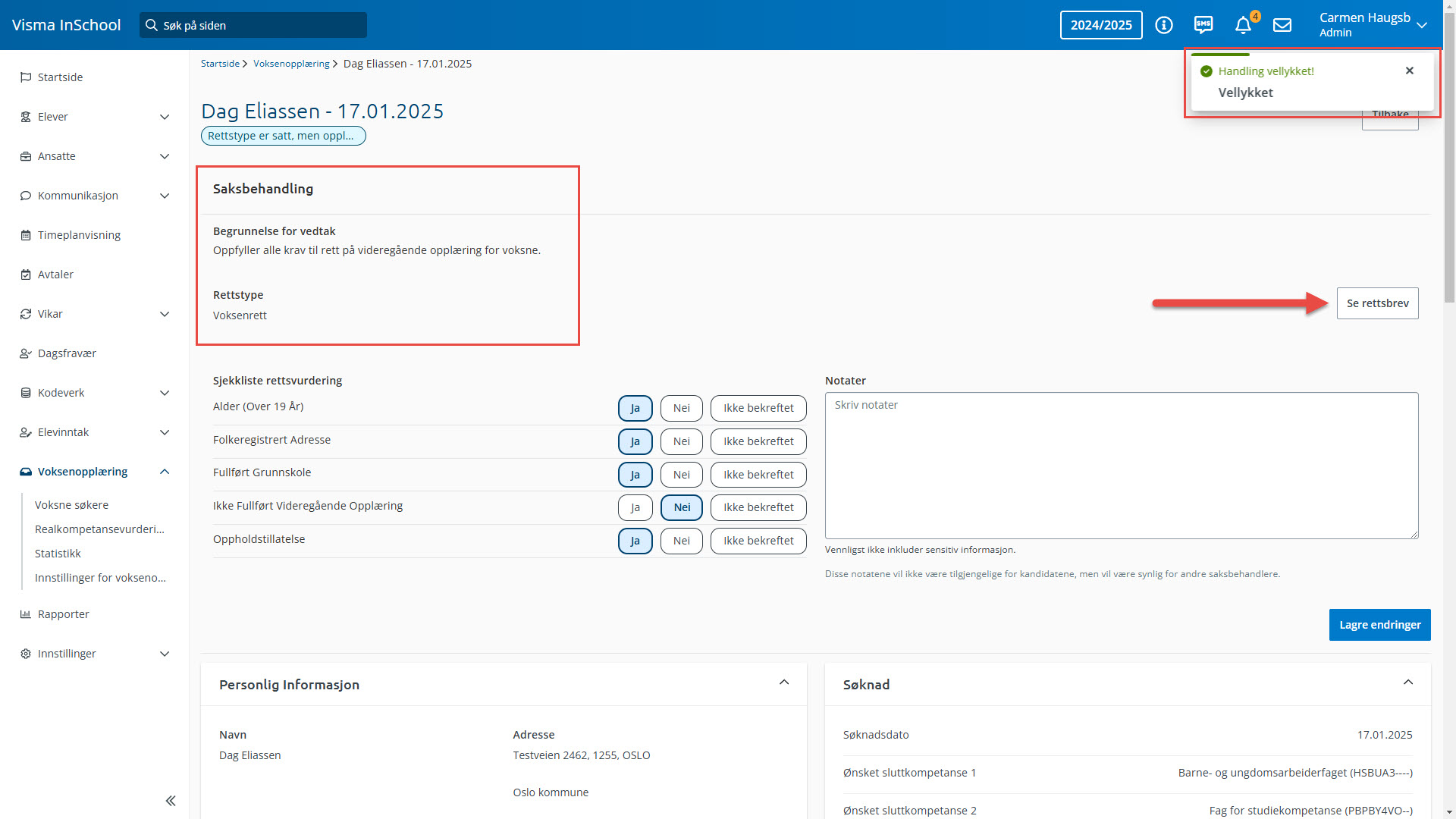Image resolution: width=1456 pixels, height=819 pixels.
Task: Click the Se rettsbrev button
Action: [1377, 303]
